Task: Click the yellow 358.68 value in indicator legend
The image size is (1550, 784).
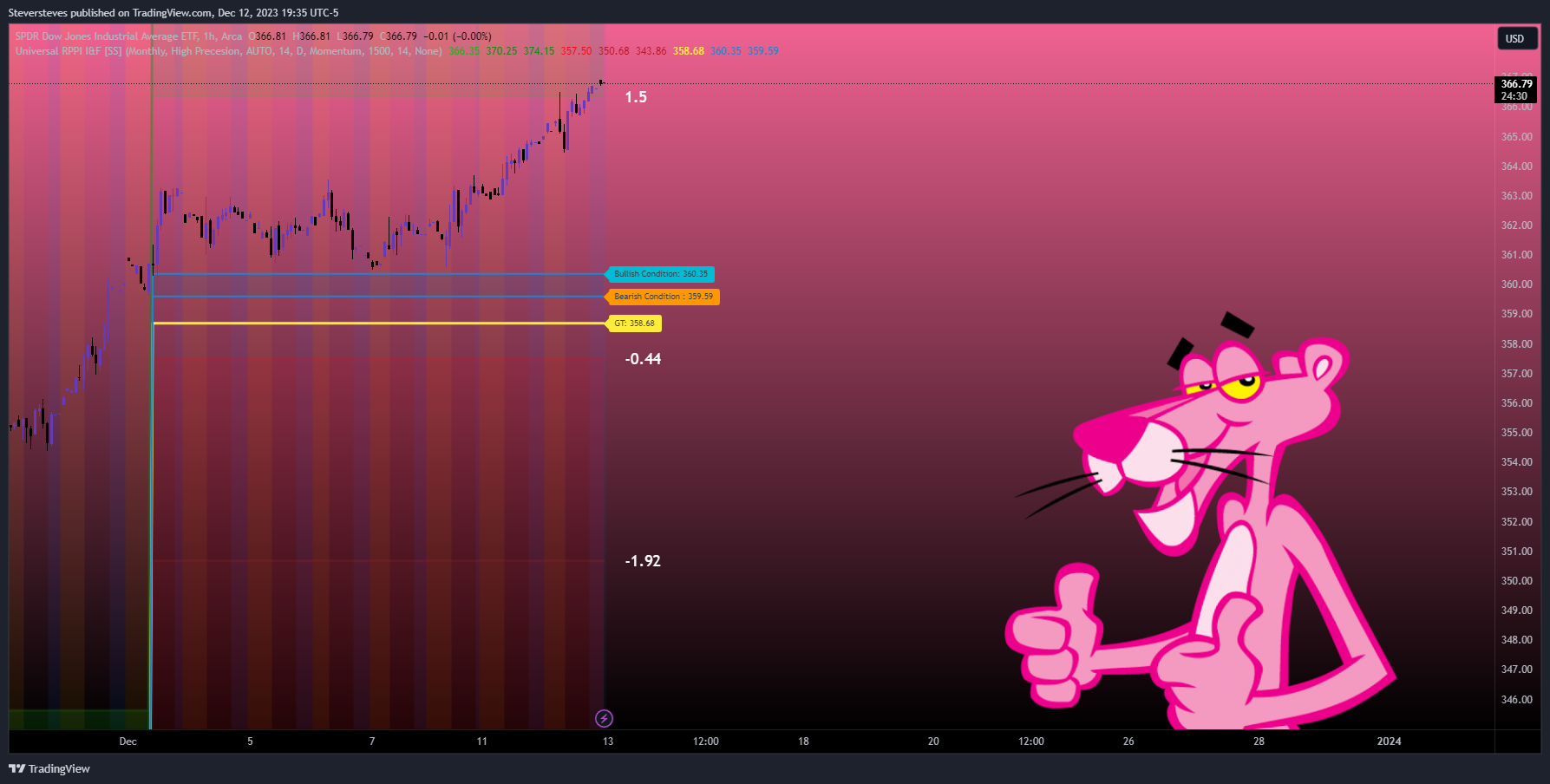Action: coord(689,51)
